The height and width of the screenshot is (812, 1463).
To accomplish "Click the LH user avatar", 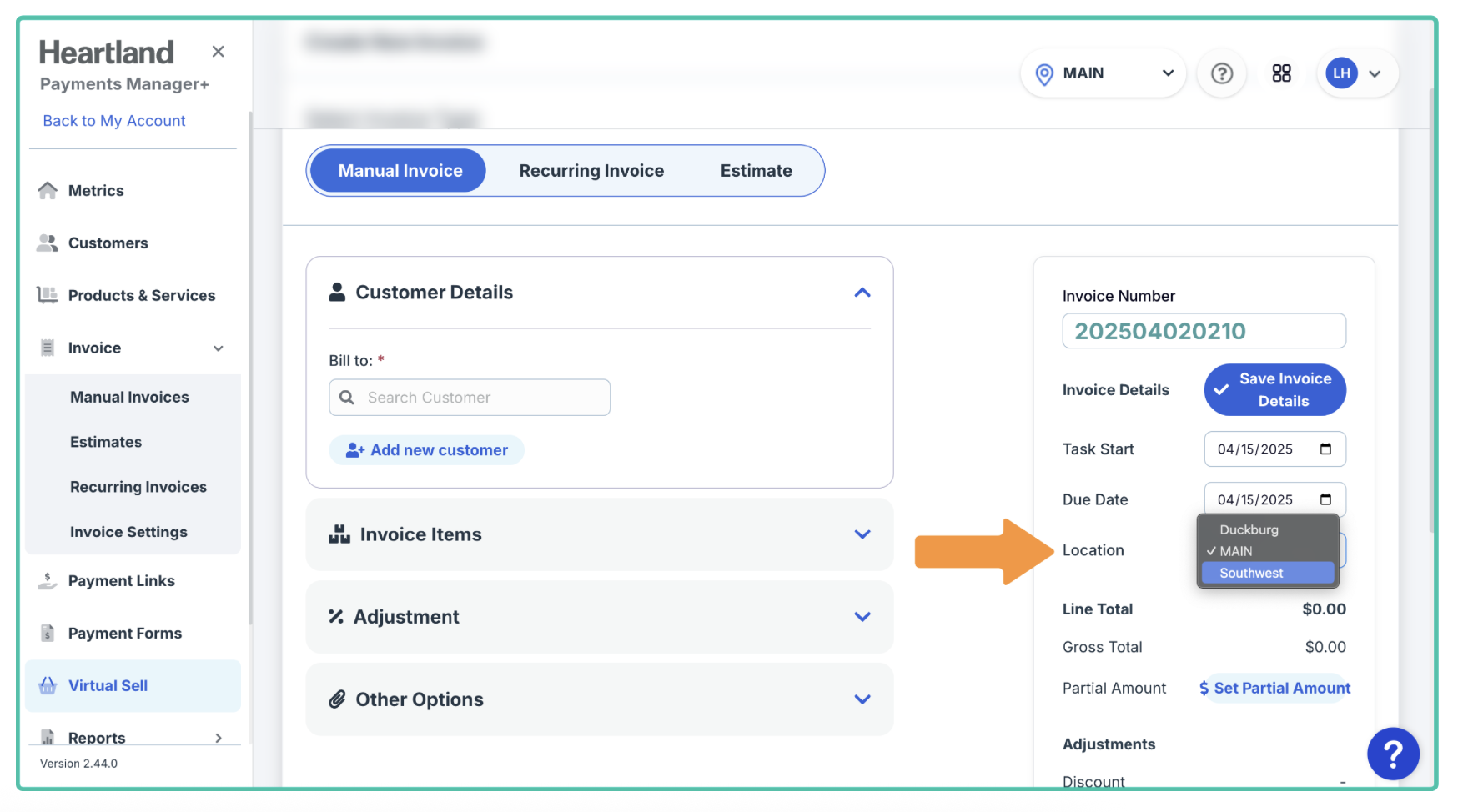I will coord(1341,73).
